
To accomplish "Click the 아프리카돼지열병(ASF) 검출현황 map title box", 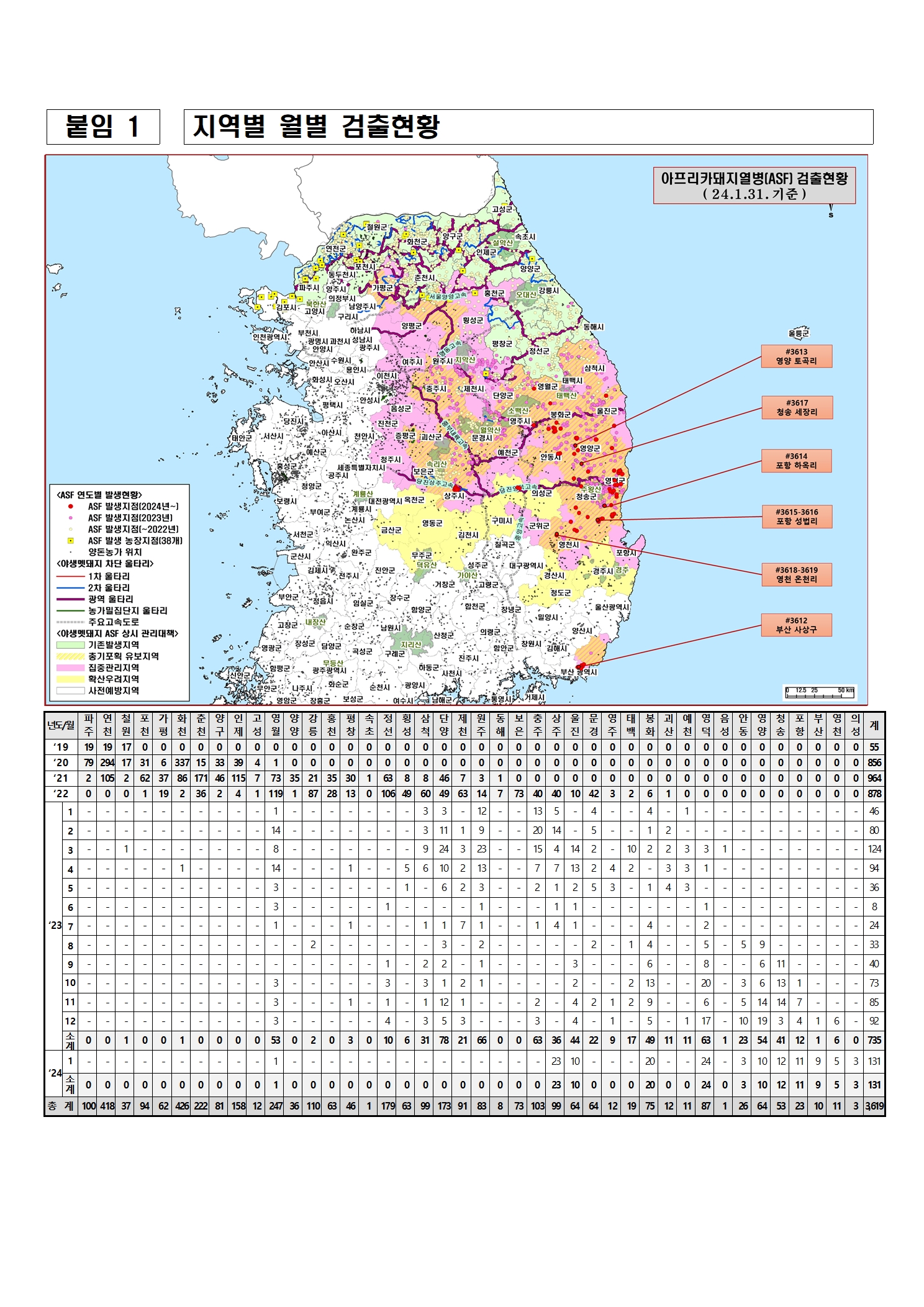I will point(754,185).
